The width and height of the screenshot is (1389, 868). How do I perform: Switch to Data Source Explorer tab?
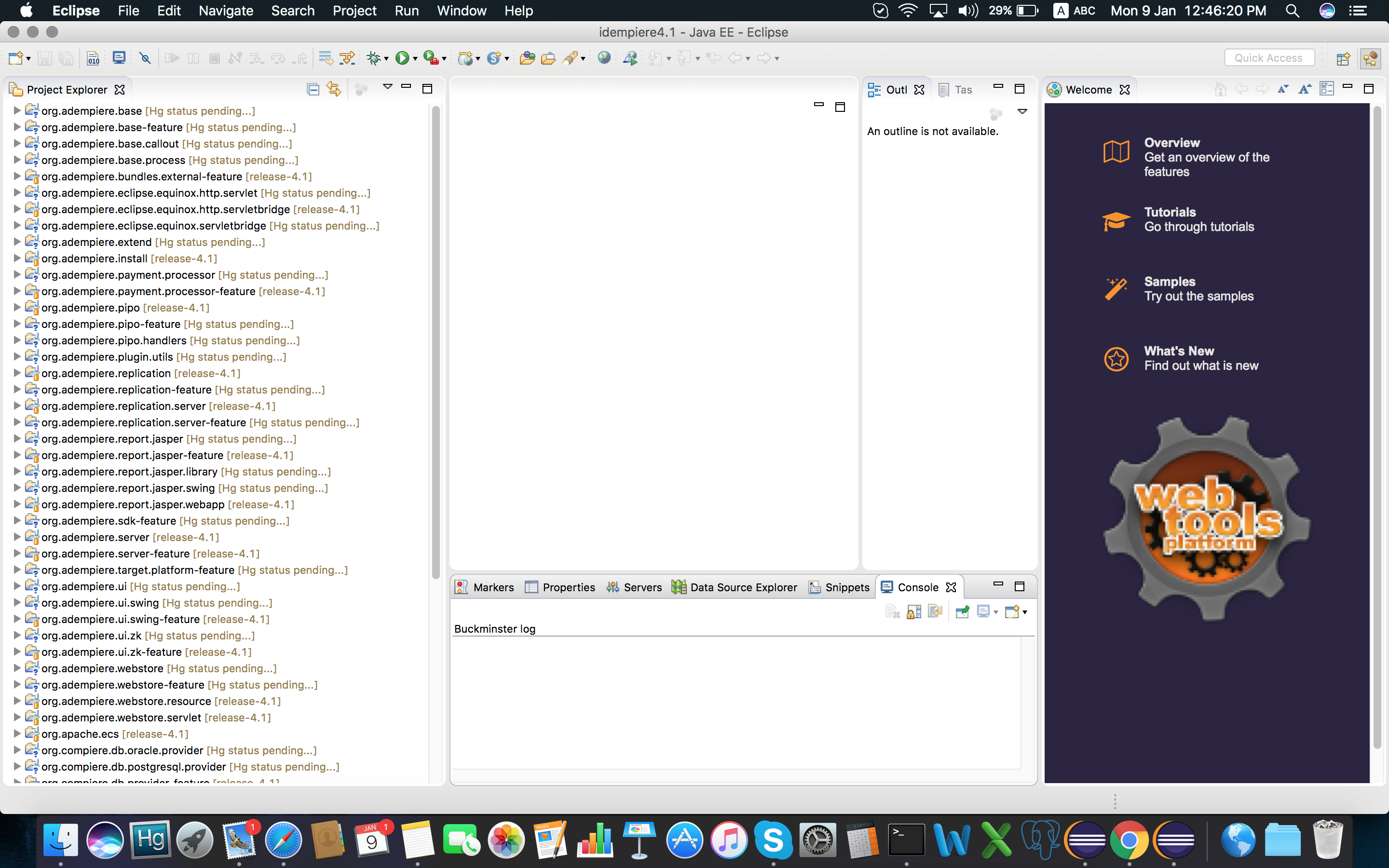coord(735,587)
